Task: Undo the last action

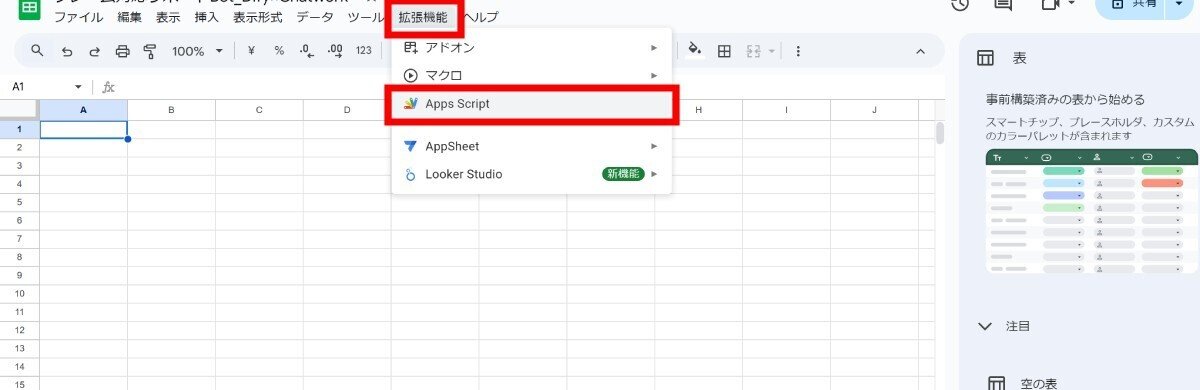Action: (67, 51)
